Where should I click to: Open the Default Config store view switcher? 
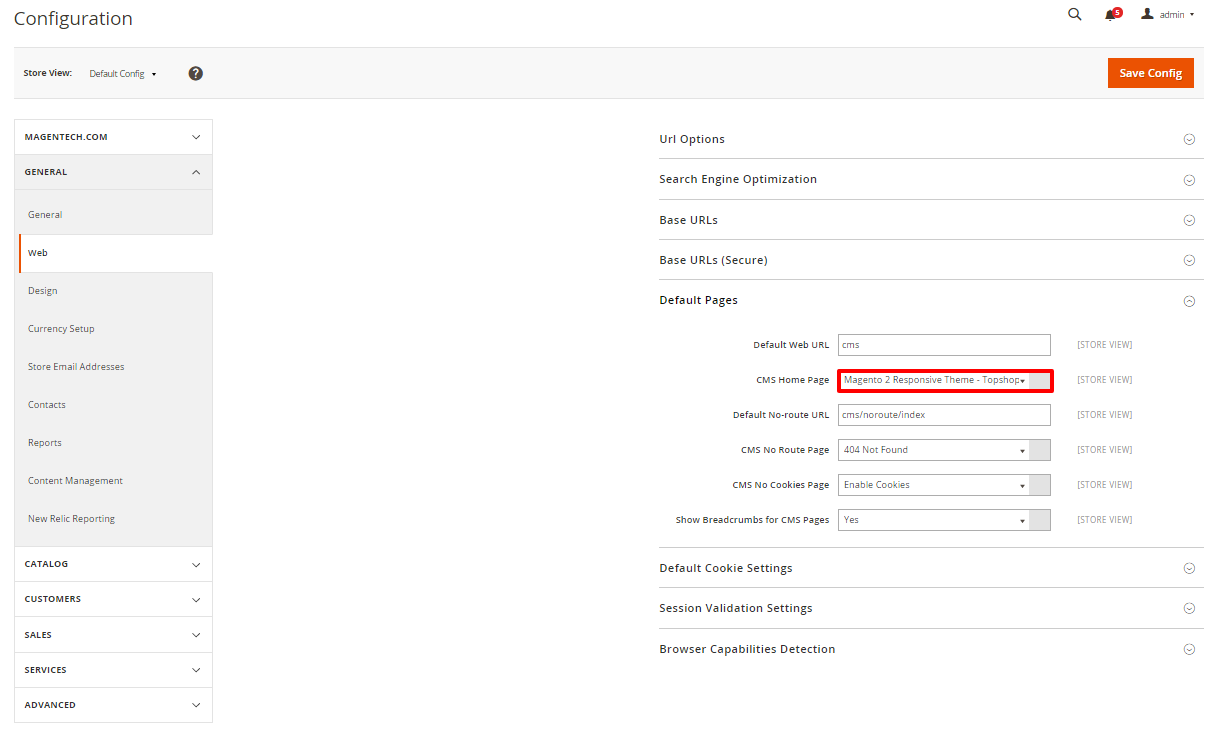[x=123, y=74]
